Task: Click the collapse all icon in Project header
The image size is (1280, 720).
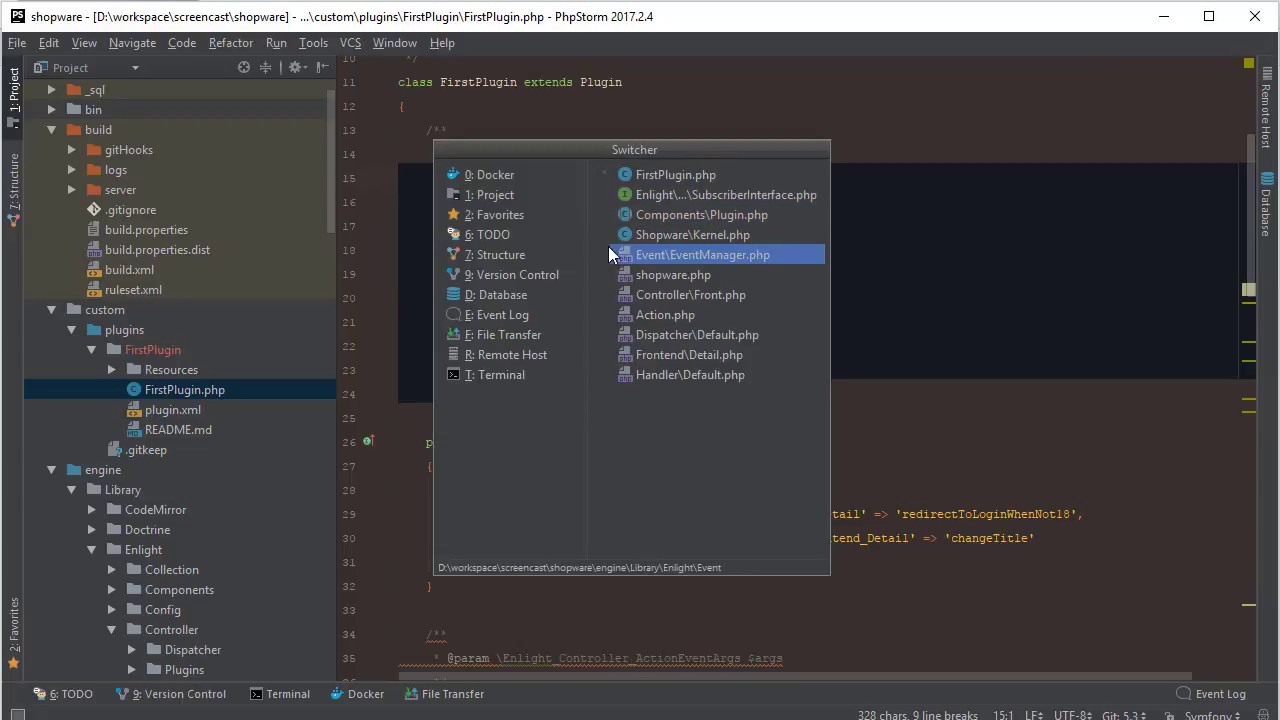Action: (x=266, y=67)
